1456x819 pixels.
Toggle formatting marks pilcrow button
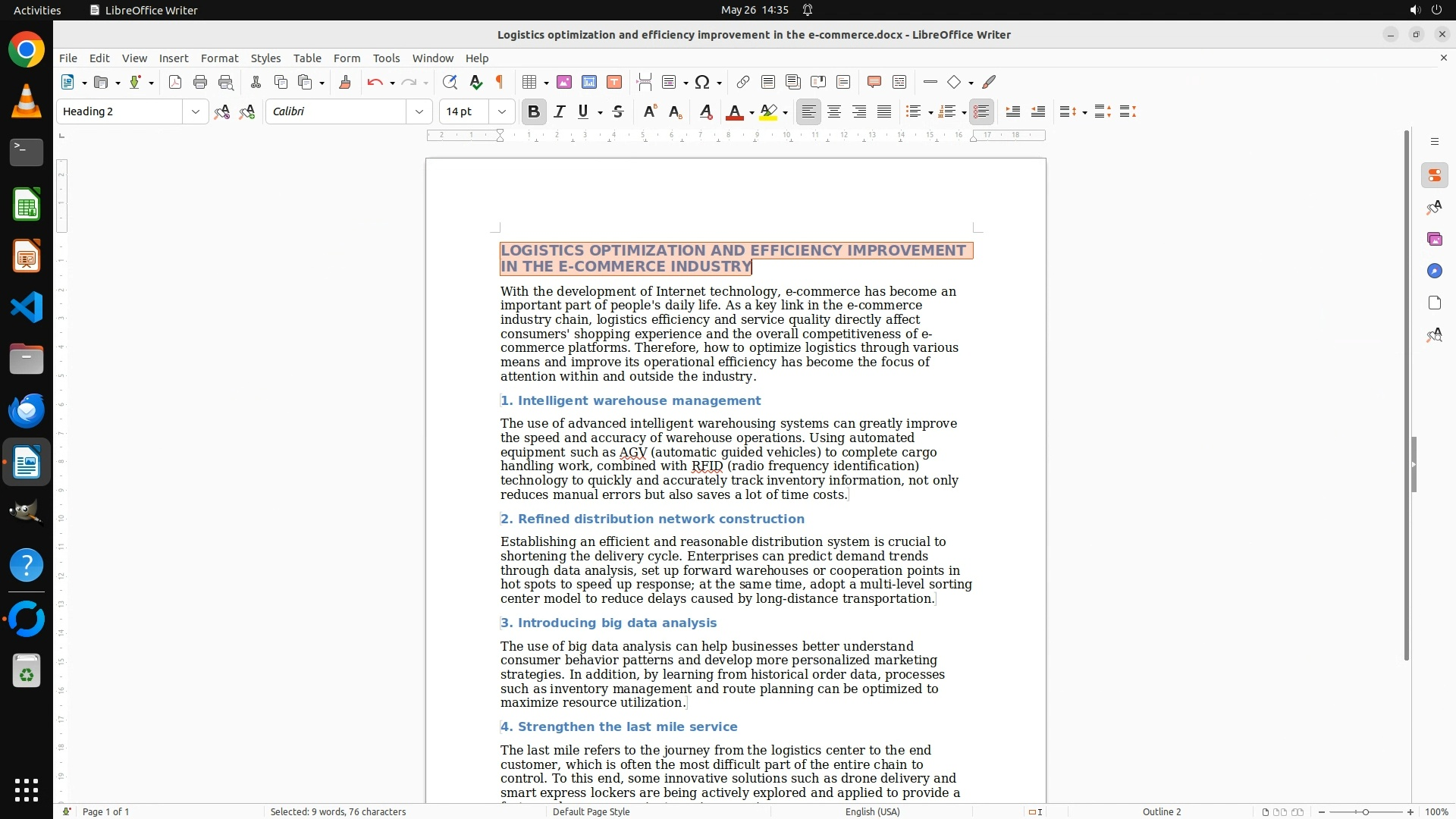[500, 82]
